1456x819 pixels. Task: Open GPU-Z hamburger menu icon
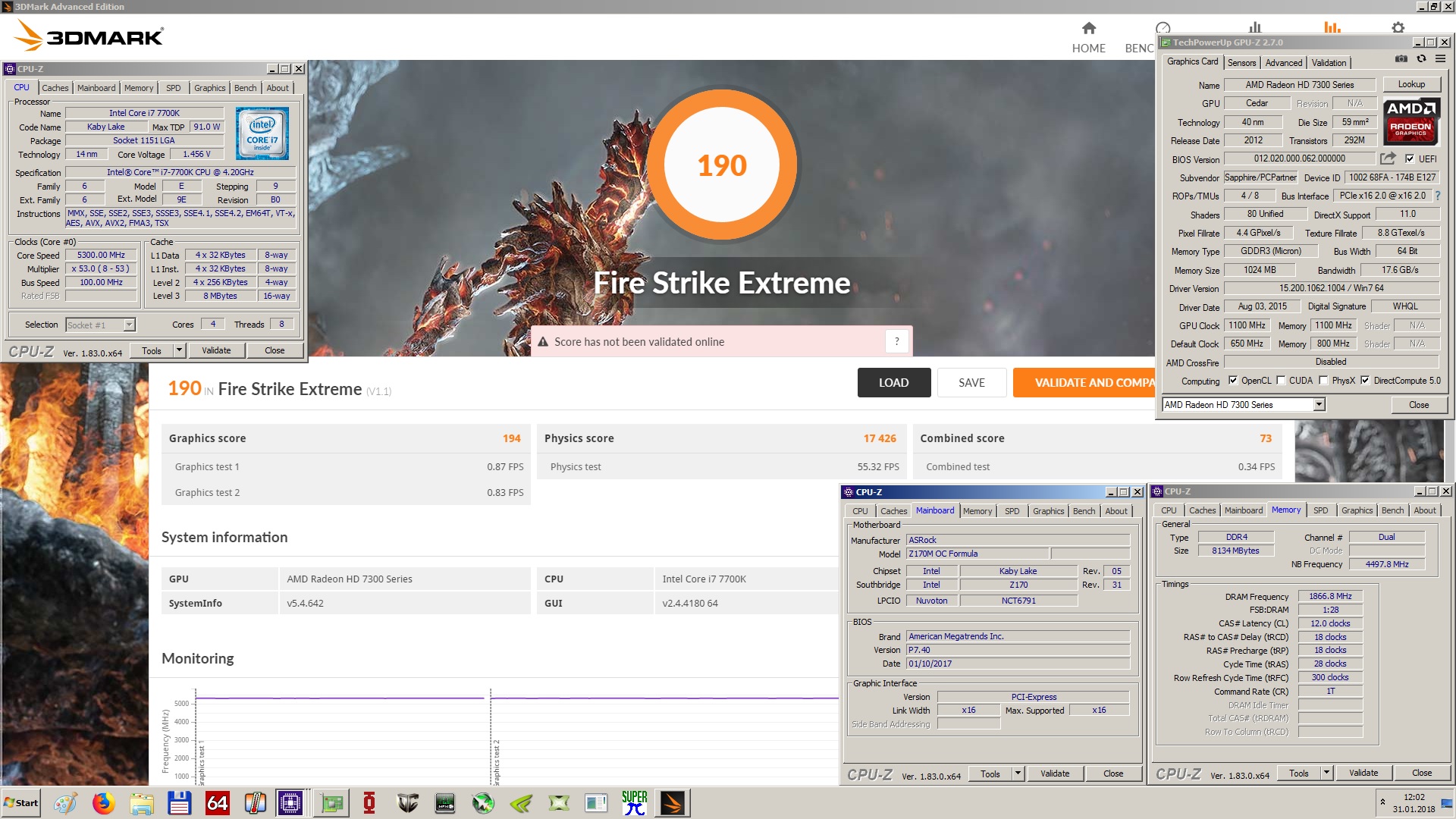tap(1440, 58)
